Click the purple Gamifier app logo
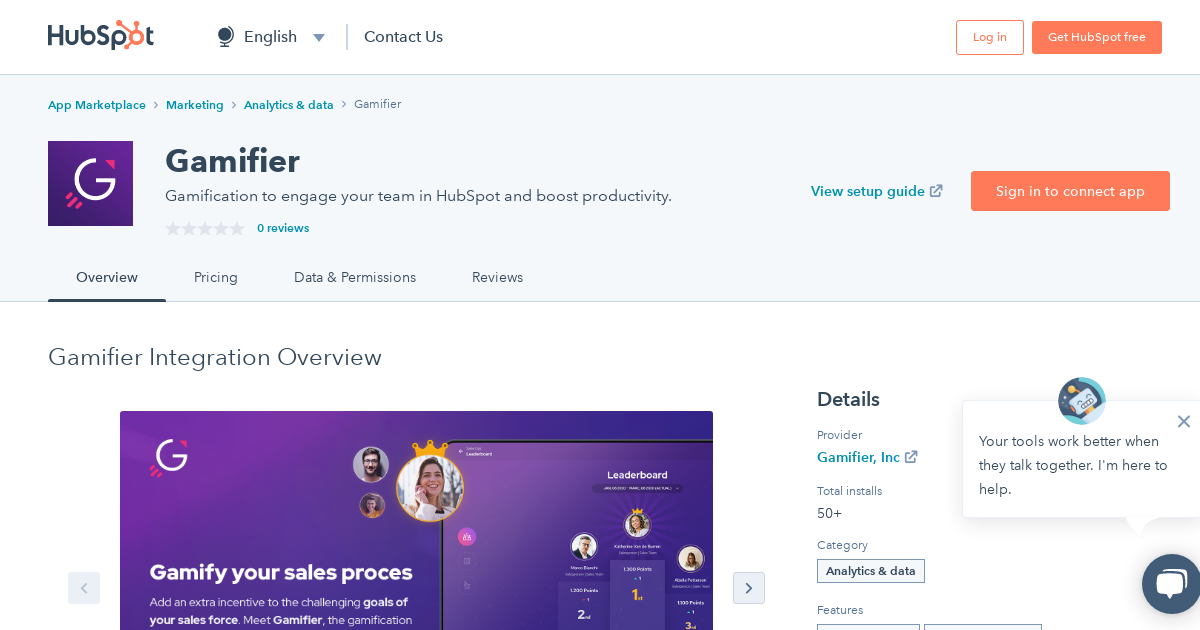Screen dimensions: 1200x630 (x=90, y=183)
